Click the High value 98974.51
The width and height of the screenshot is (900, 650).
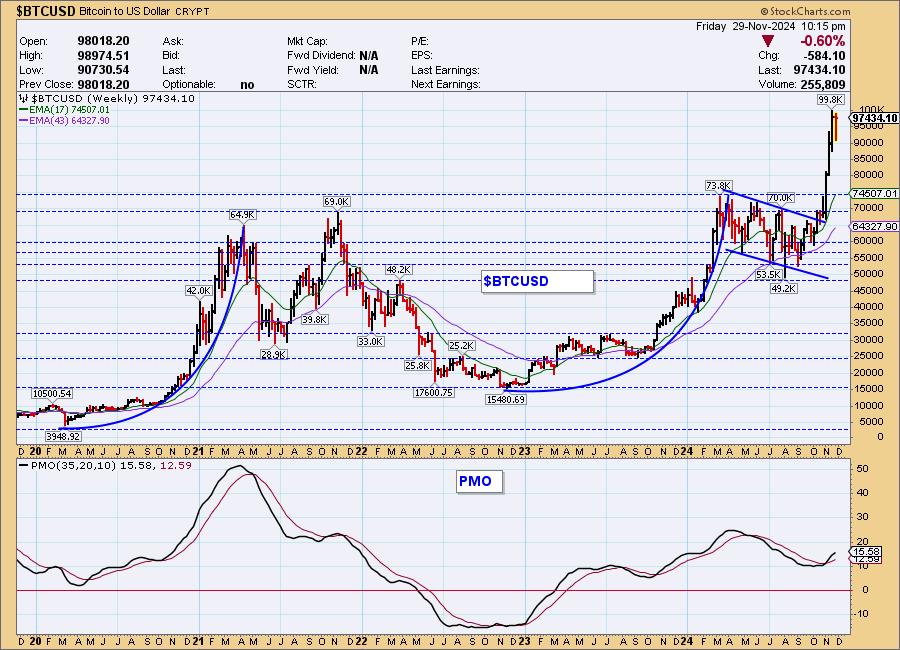click(103, 56)
